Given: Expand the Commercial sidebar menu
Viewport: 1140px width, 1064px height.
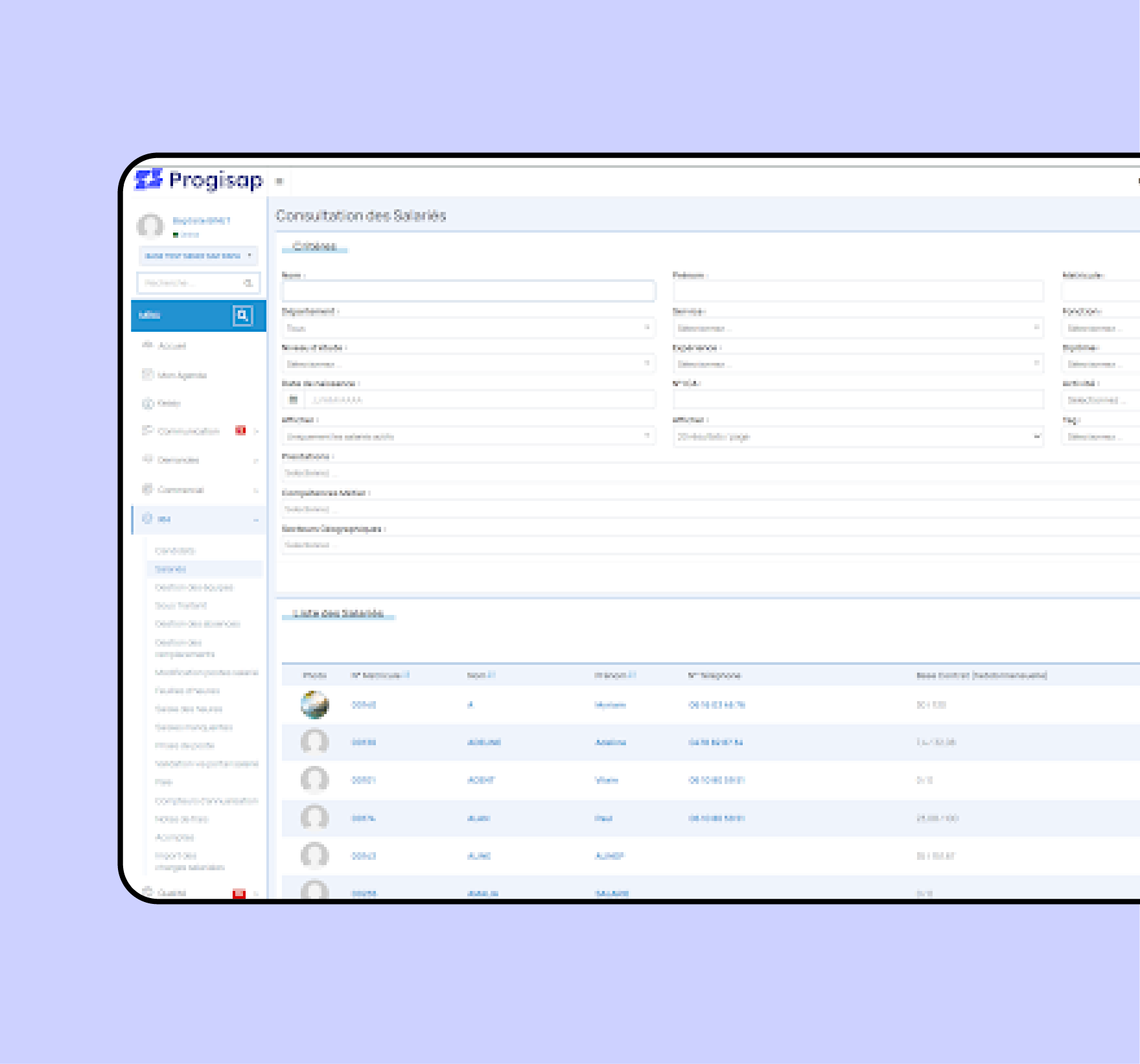Looking at the screenshot, I should [255, 490].
